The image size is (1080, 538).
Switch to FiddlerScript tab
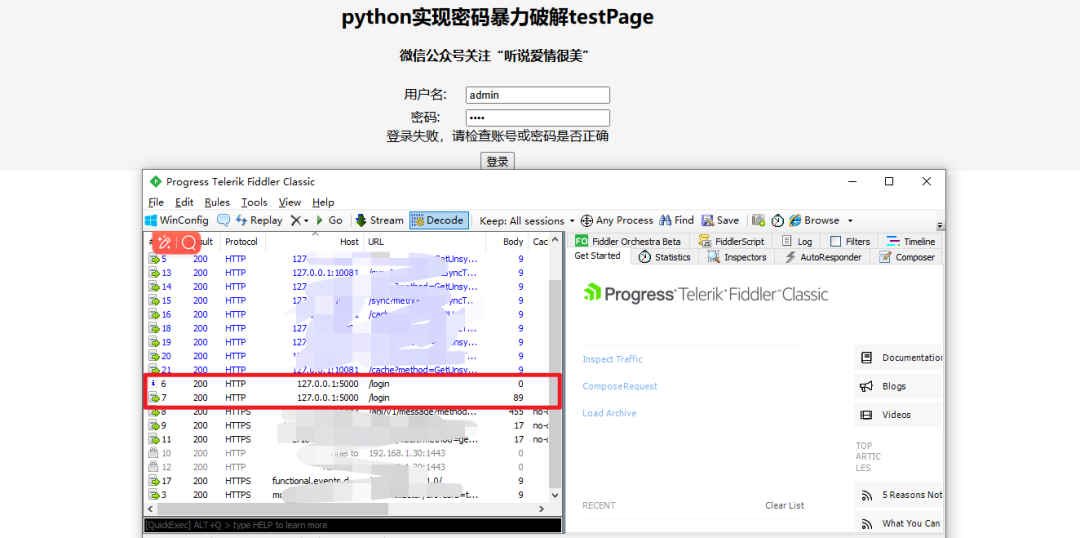[x=731, y=241]
